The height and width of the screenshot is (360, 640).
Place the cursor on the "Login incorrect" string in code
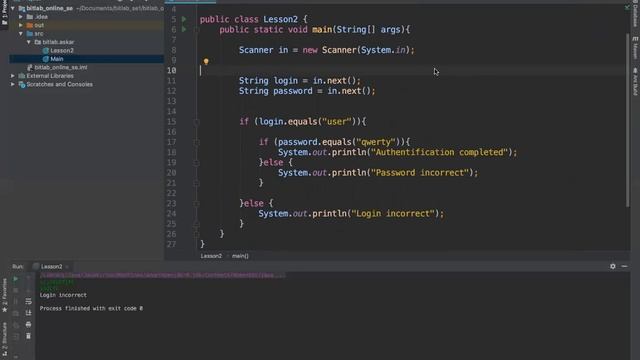point(395,213)
